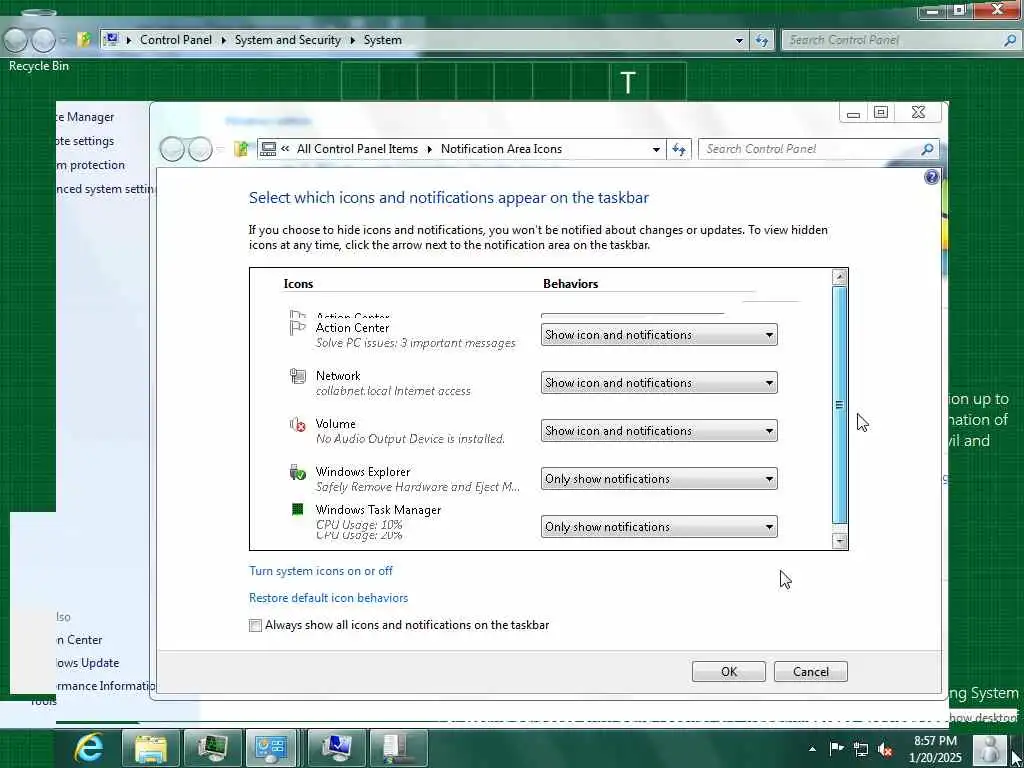1024x768 pixels.
Task: Go back in Notification Area Icons window
Action: (172, 149)
